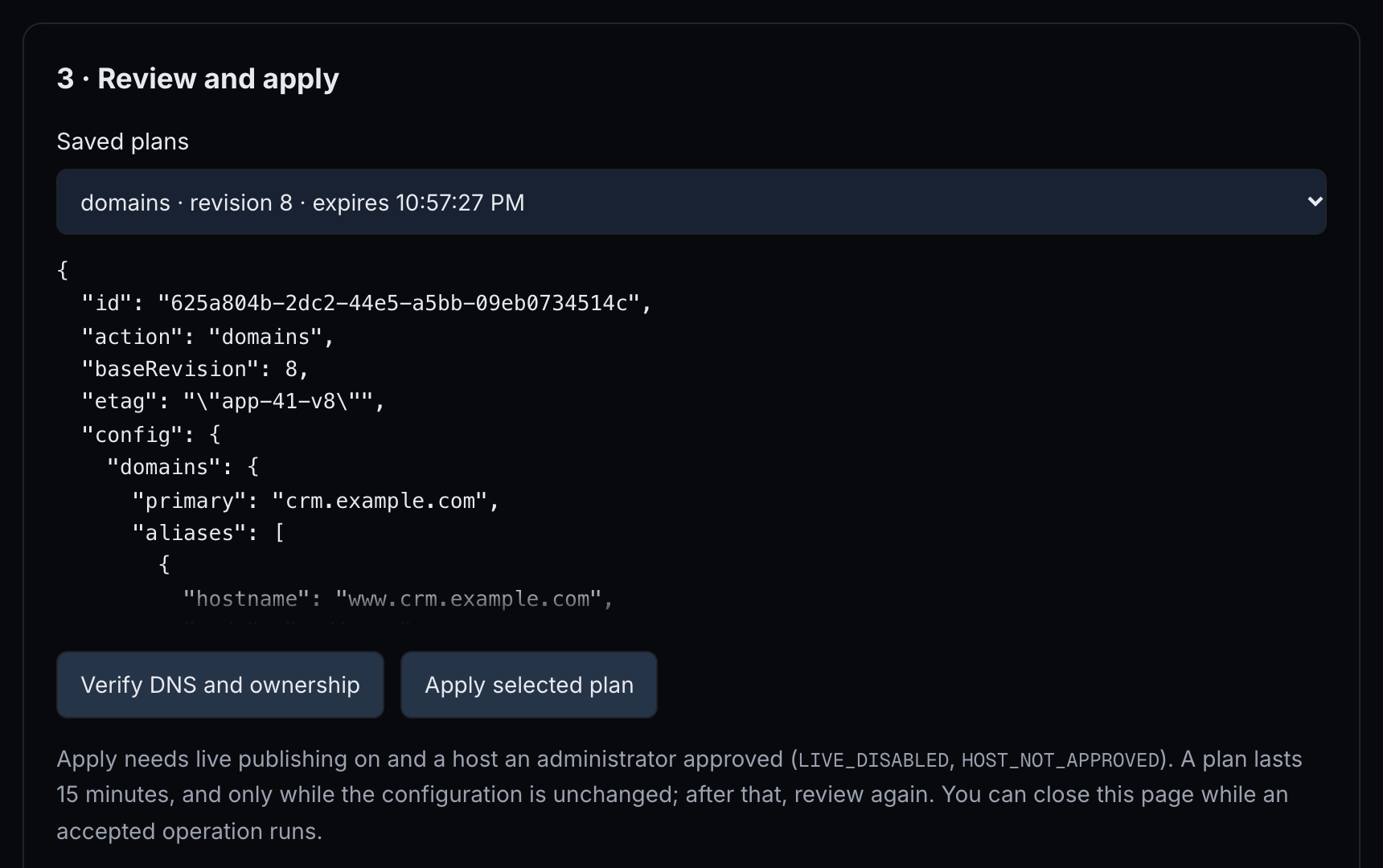1383x868 pixels.
Task: Click the "Saved plans" label
Action: point(122,141)
